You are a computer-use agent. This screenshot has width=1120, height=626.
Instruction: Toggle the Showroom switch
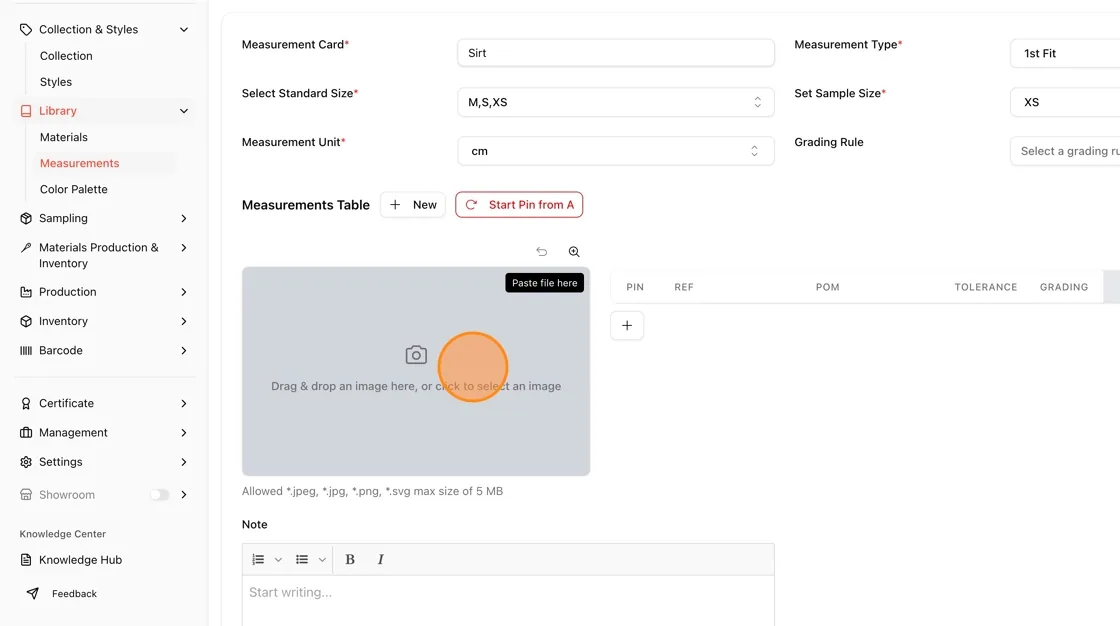(159, 495)
